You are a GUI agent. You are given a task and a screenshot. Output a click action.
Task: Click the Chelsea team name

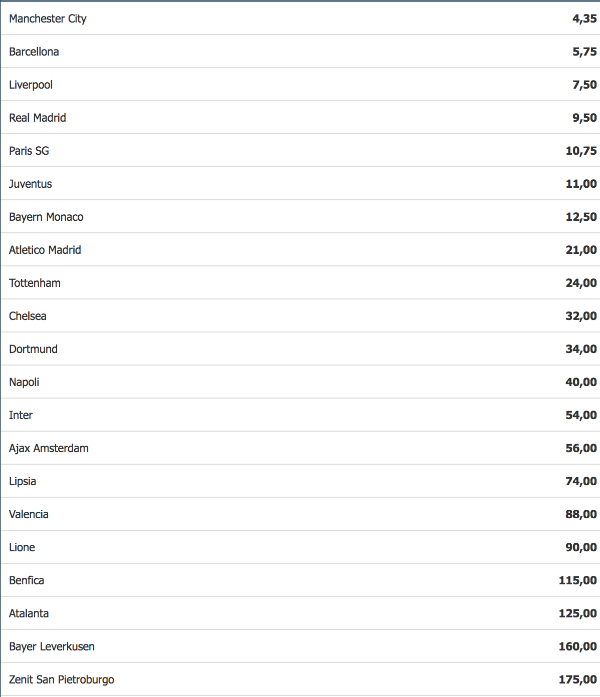27,316
